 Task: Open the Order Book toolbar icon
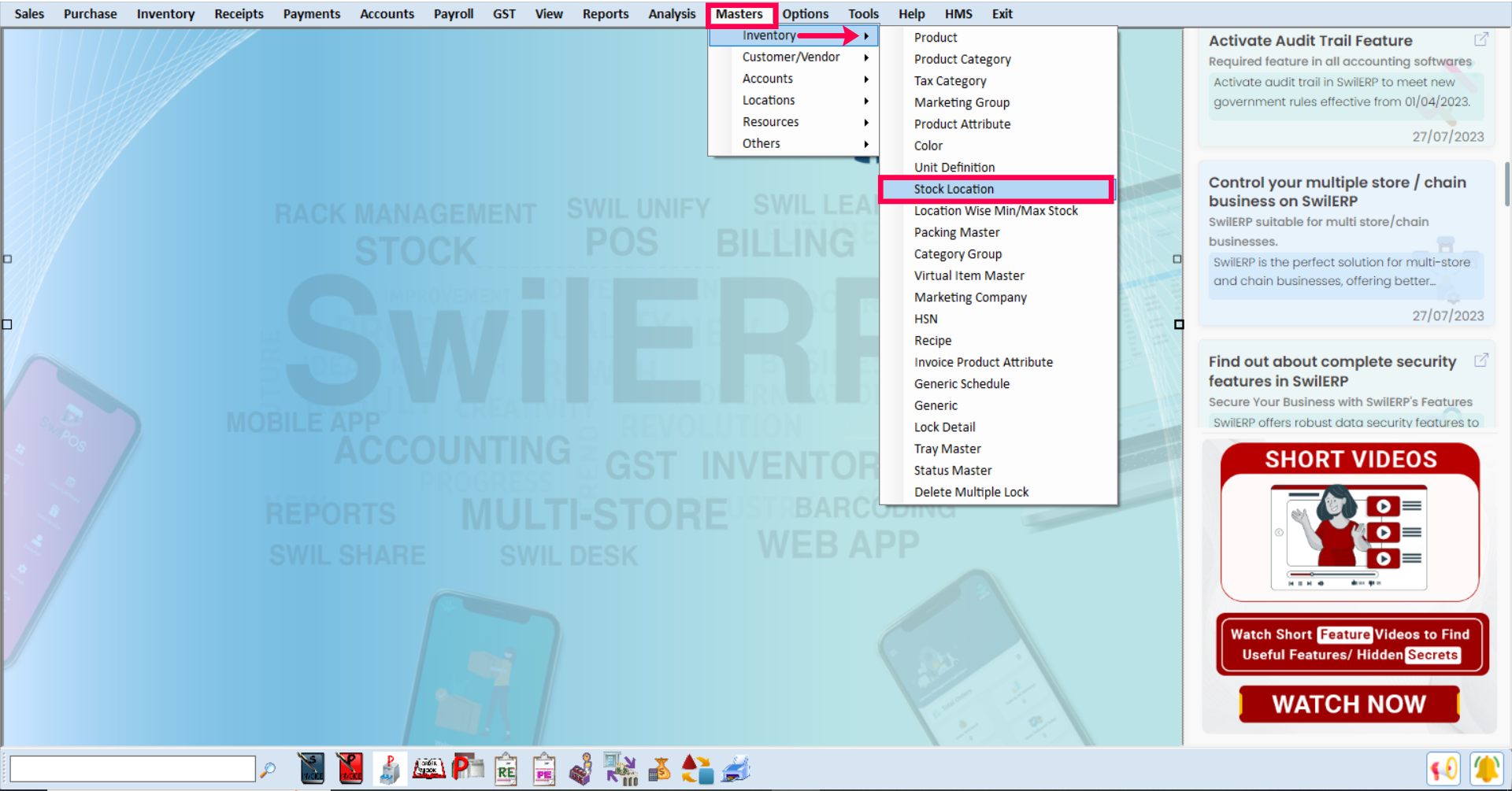click(428, 769)
